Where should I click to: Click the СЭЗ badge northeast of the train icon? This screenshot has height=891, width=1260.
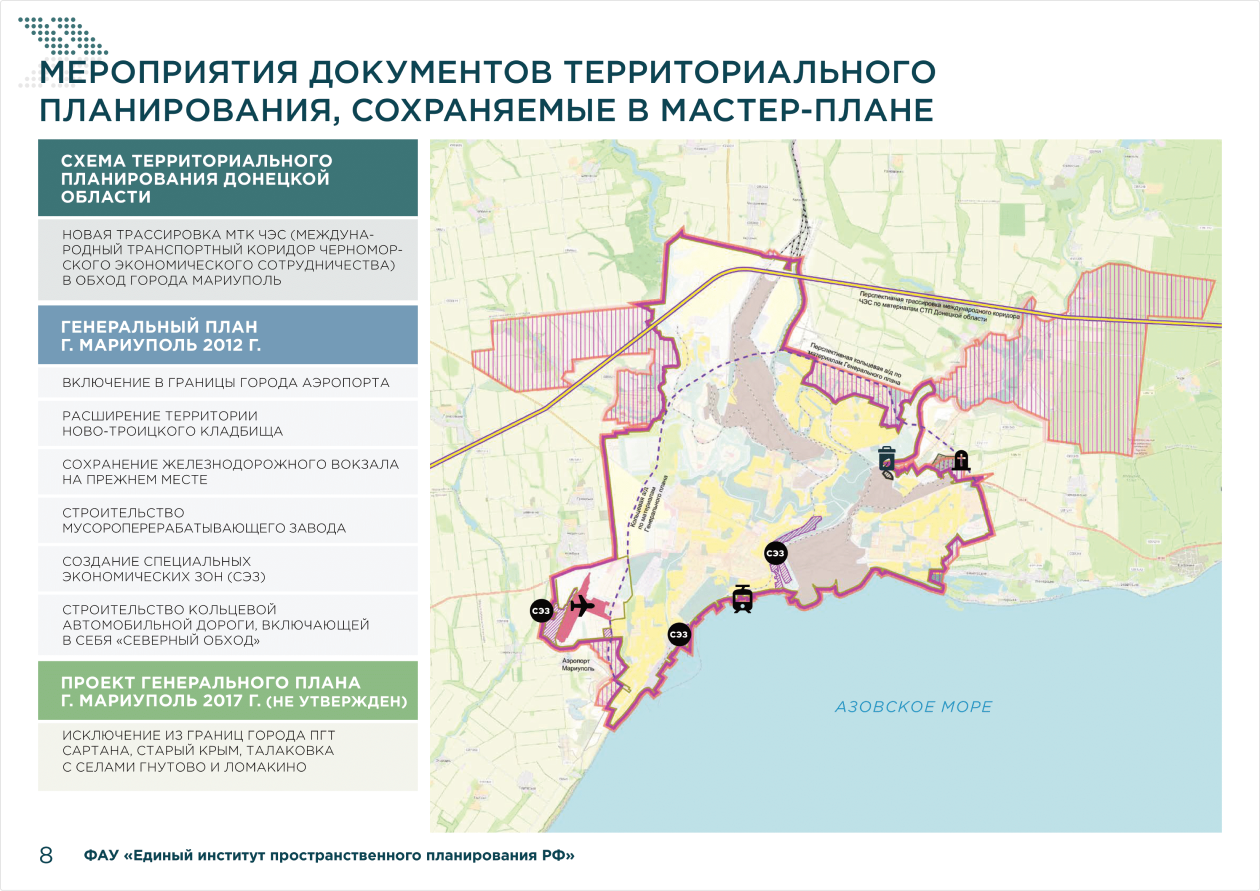click(775, 552)
